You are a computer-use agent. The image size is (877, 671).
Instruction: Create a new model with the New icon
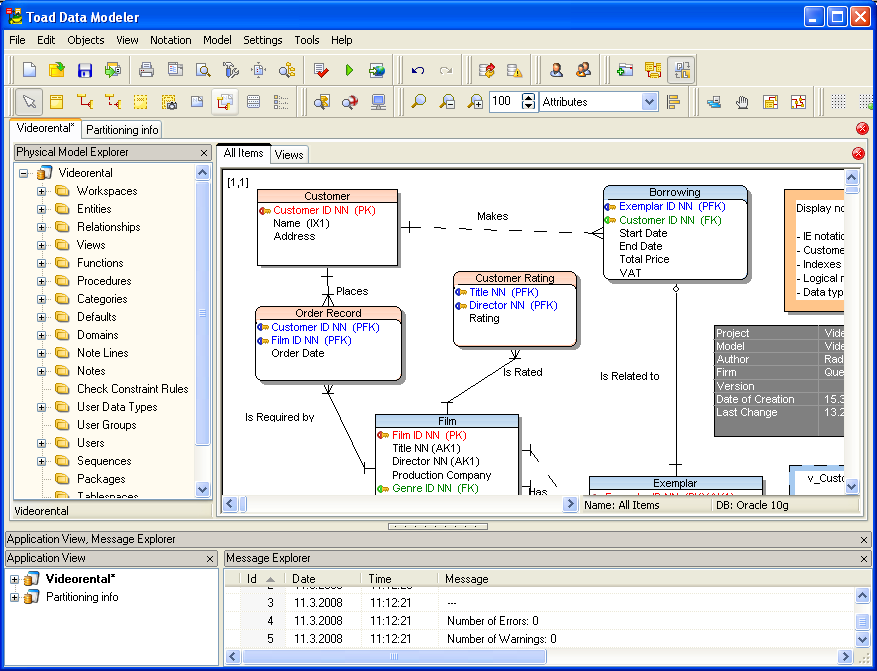29,70
